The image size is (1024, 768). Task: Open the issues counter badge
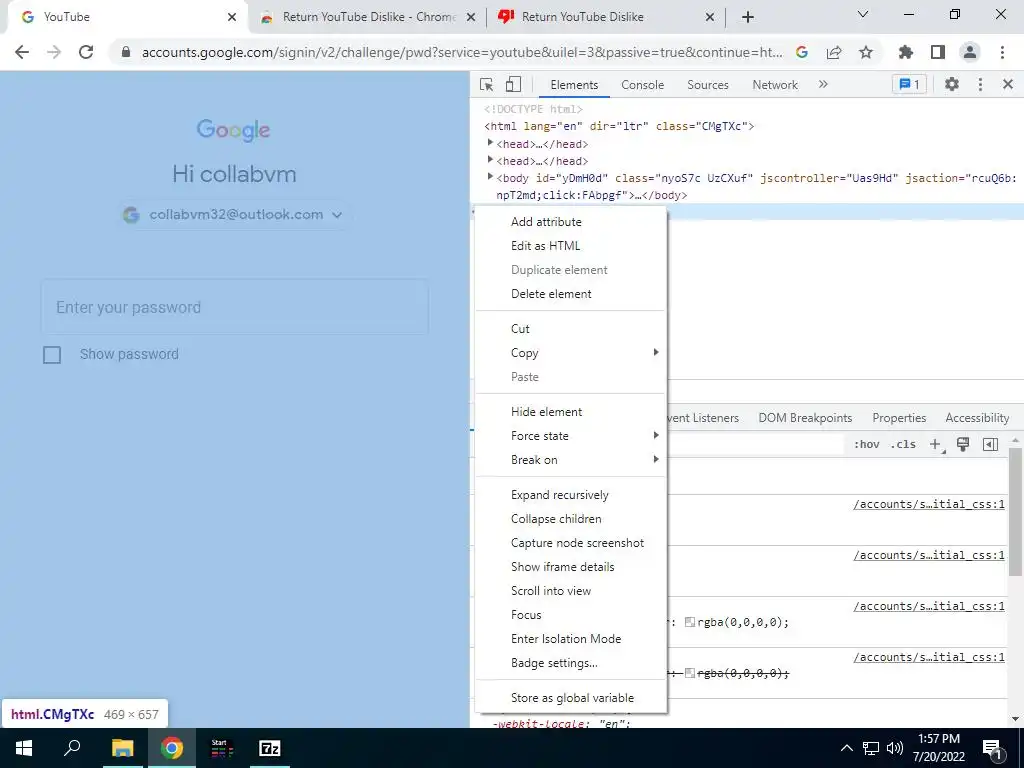pos(909,84)
